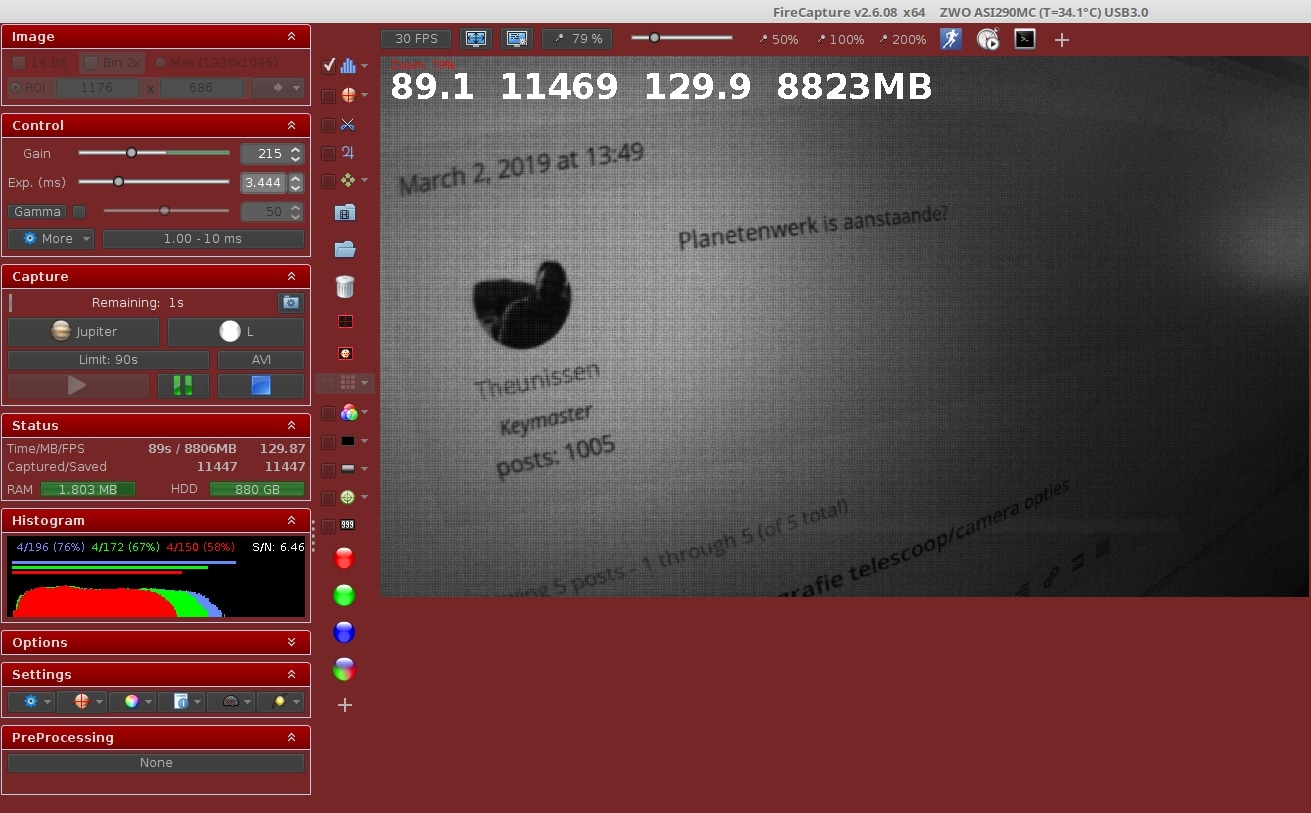This screenshot has height=813, width=1311.
Task: Click the trash can delete icon
Action: tap(345, 286)
